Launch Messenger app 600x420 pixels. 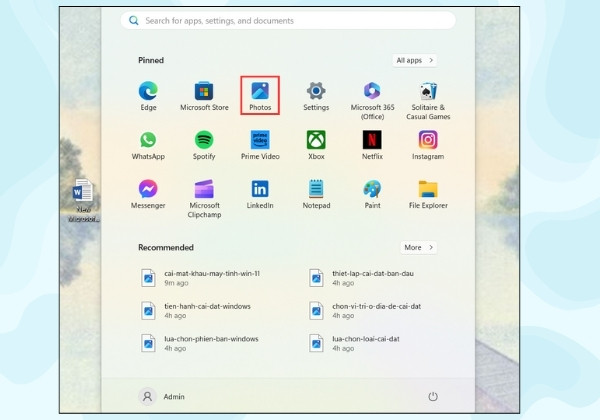[148, 194]
